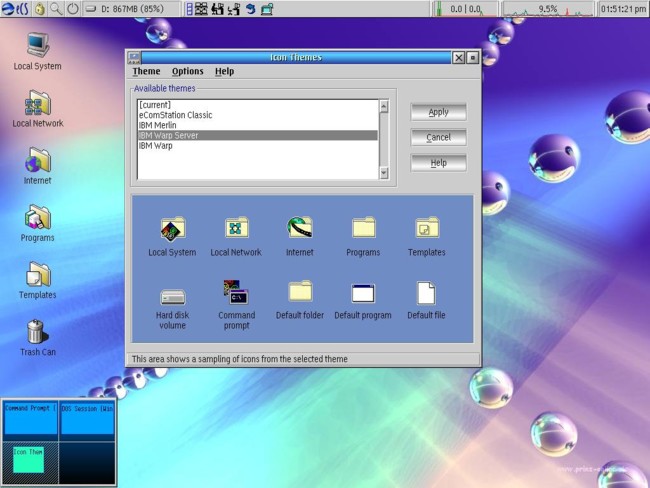
Task: Click the 9.5% CPU usage graph
Action: point(548,9)
